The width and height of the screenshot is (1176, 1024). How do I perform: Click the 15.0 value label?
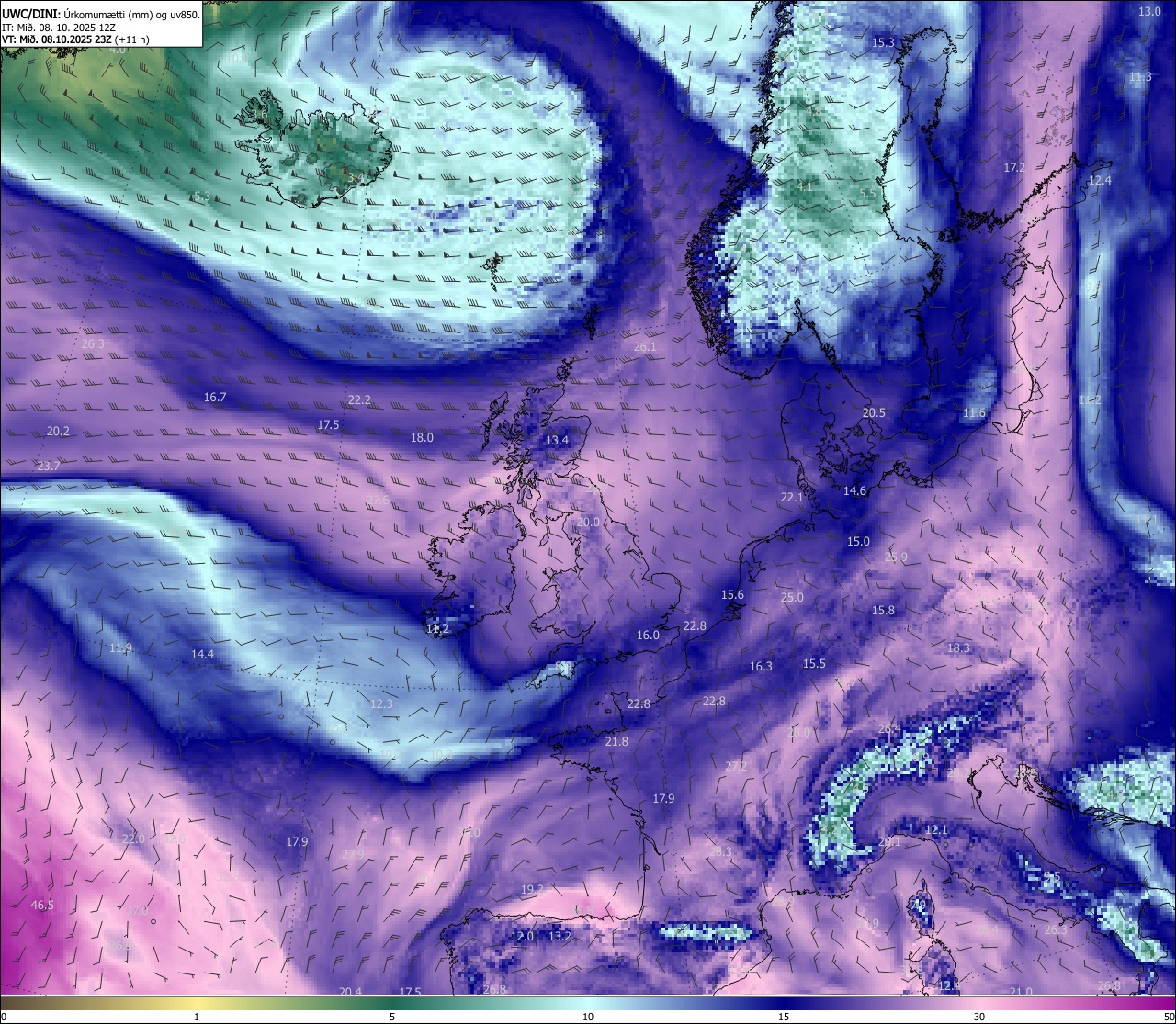click(x=858, y=542)
